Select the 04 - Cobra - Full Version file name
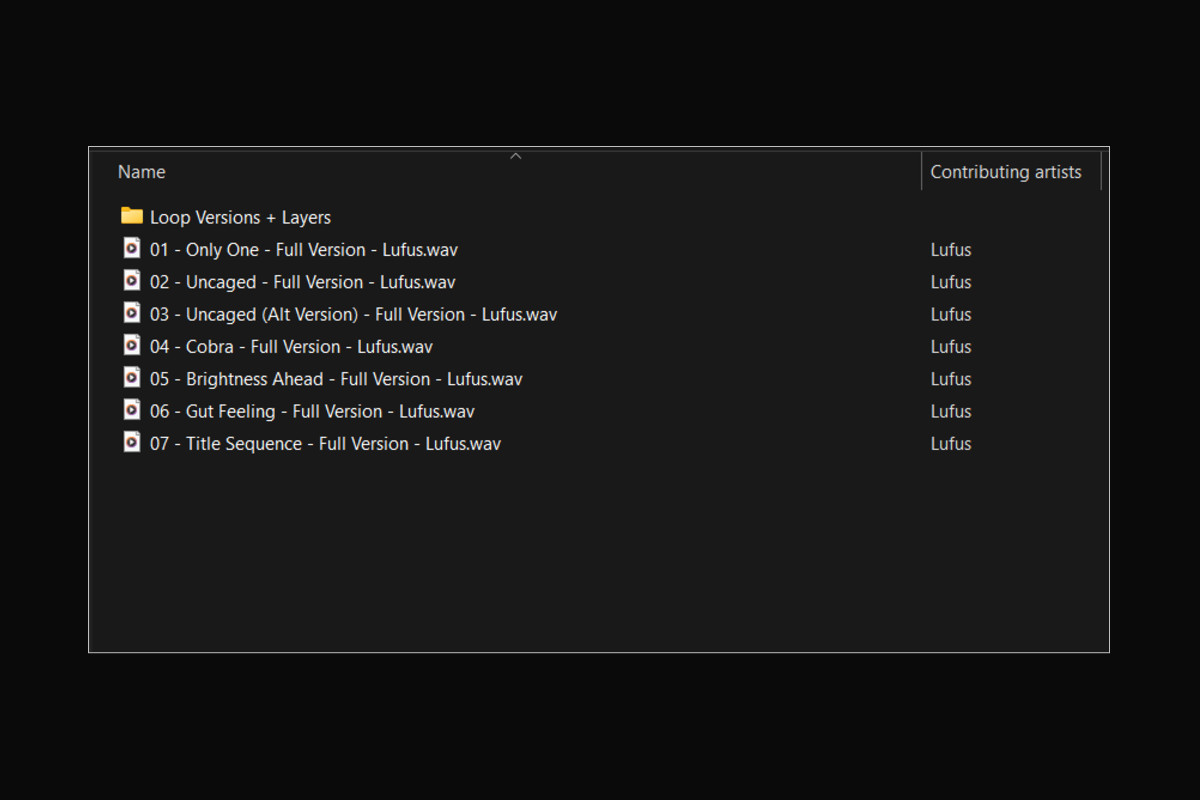This screenshot has height=800, width=1200. (x=291, y=347)
